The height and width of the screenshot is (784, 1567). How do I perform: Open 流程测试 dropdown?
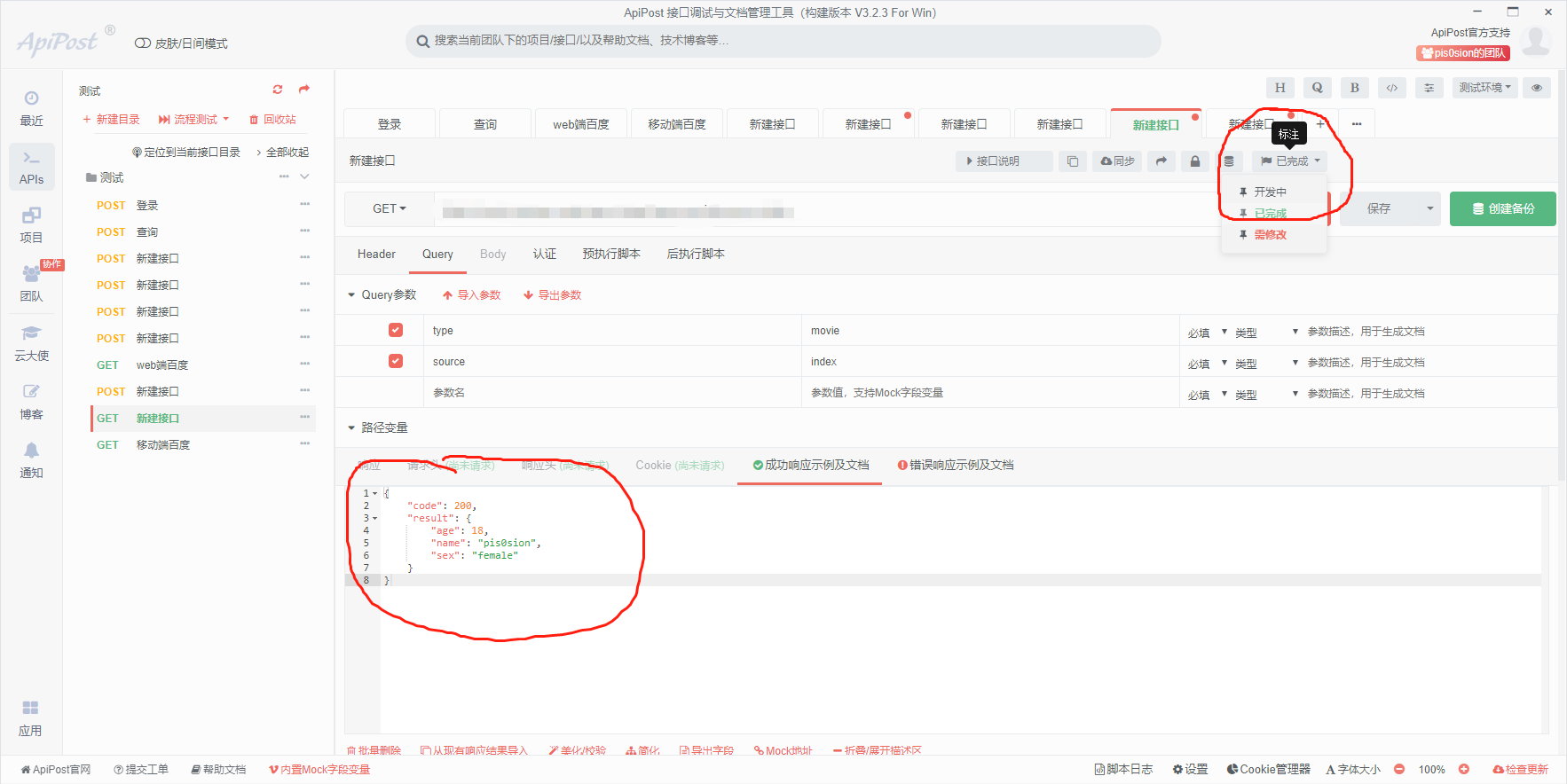click(194, 119)
